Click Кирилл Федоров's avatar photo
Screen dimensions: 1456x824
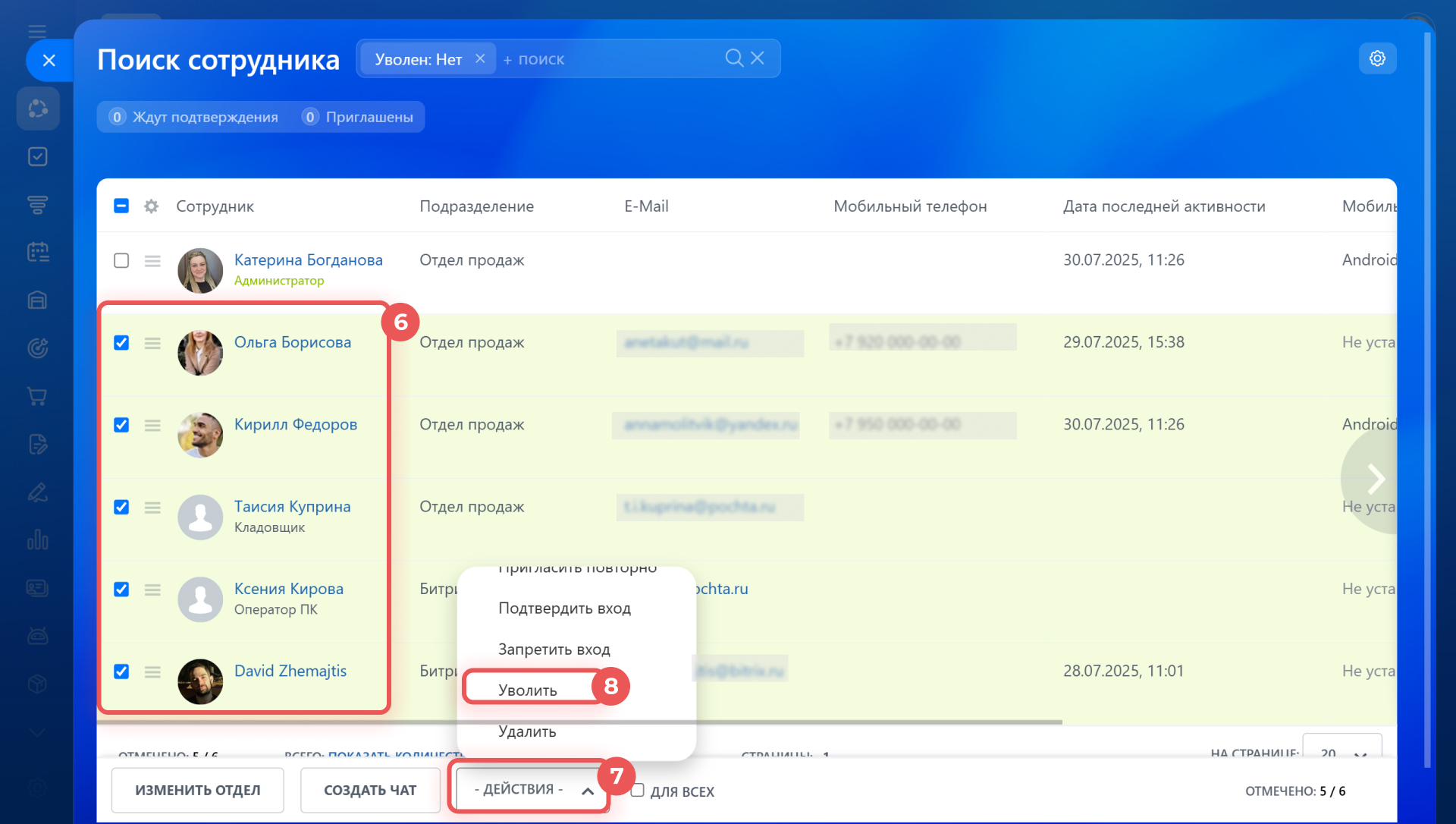point(200,435)
